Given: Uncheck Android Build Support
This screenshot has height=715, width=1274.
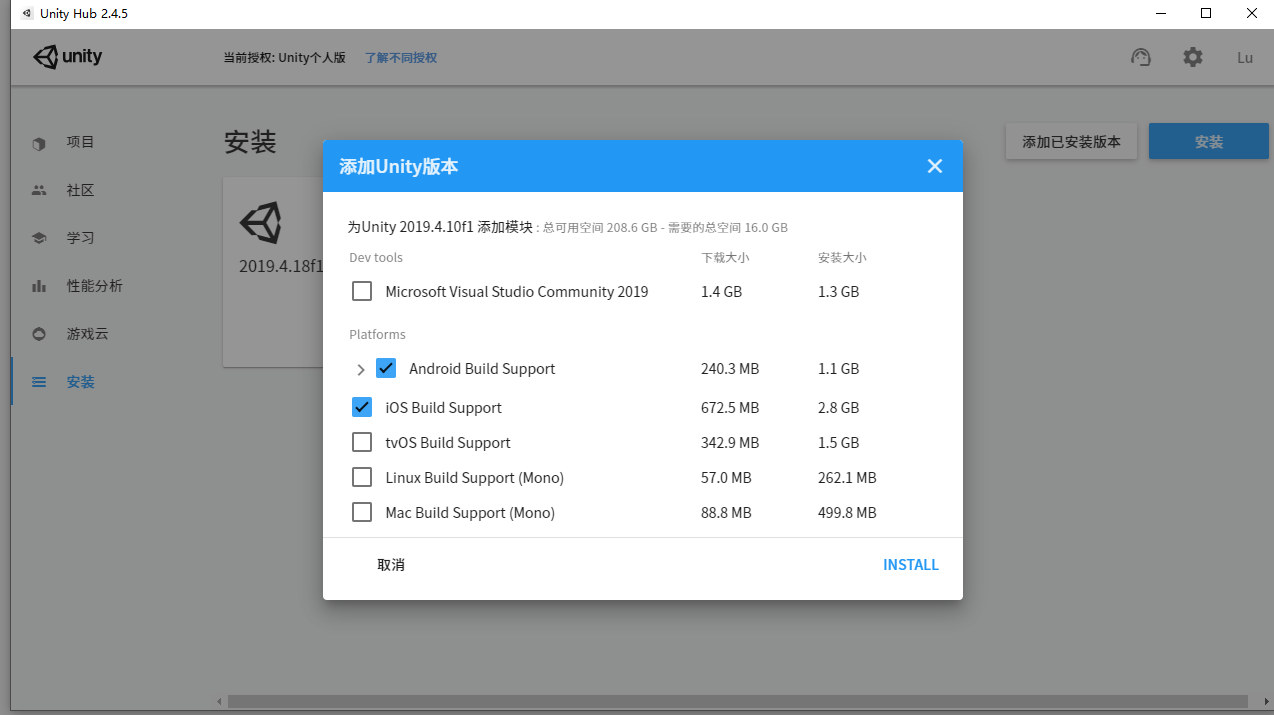Looking at the screenshot, I should [x=386, y=368].
